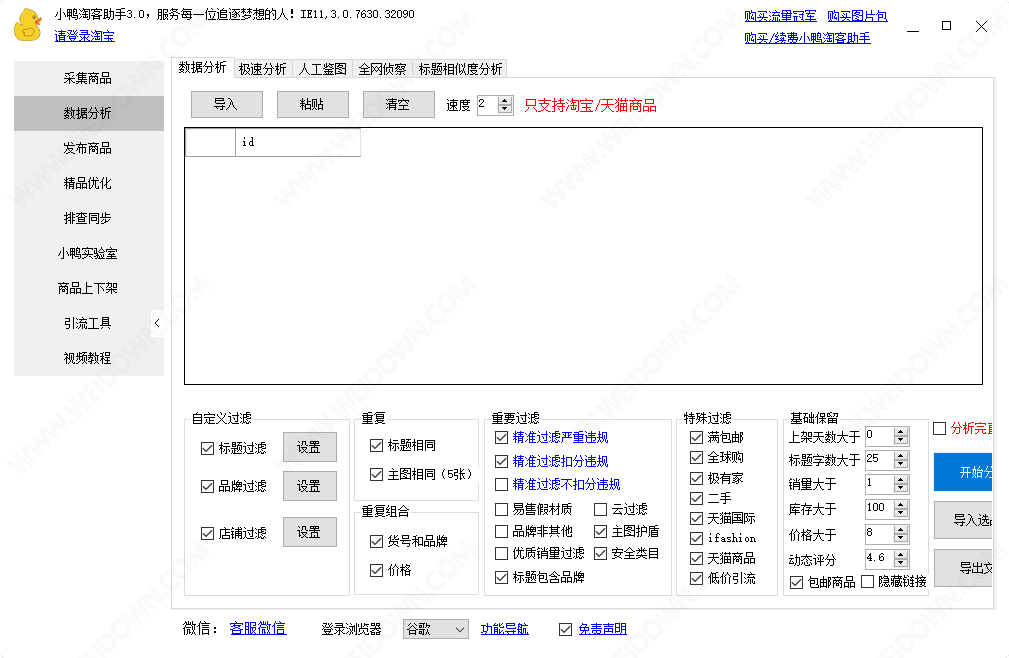Enable the 易售假材质 checkbox
The width and height of the screenshot is (1009, 658).
pos(502,509)
